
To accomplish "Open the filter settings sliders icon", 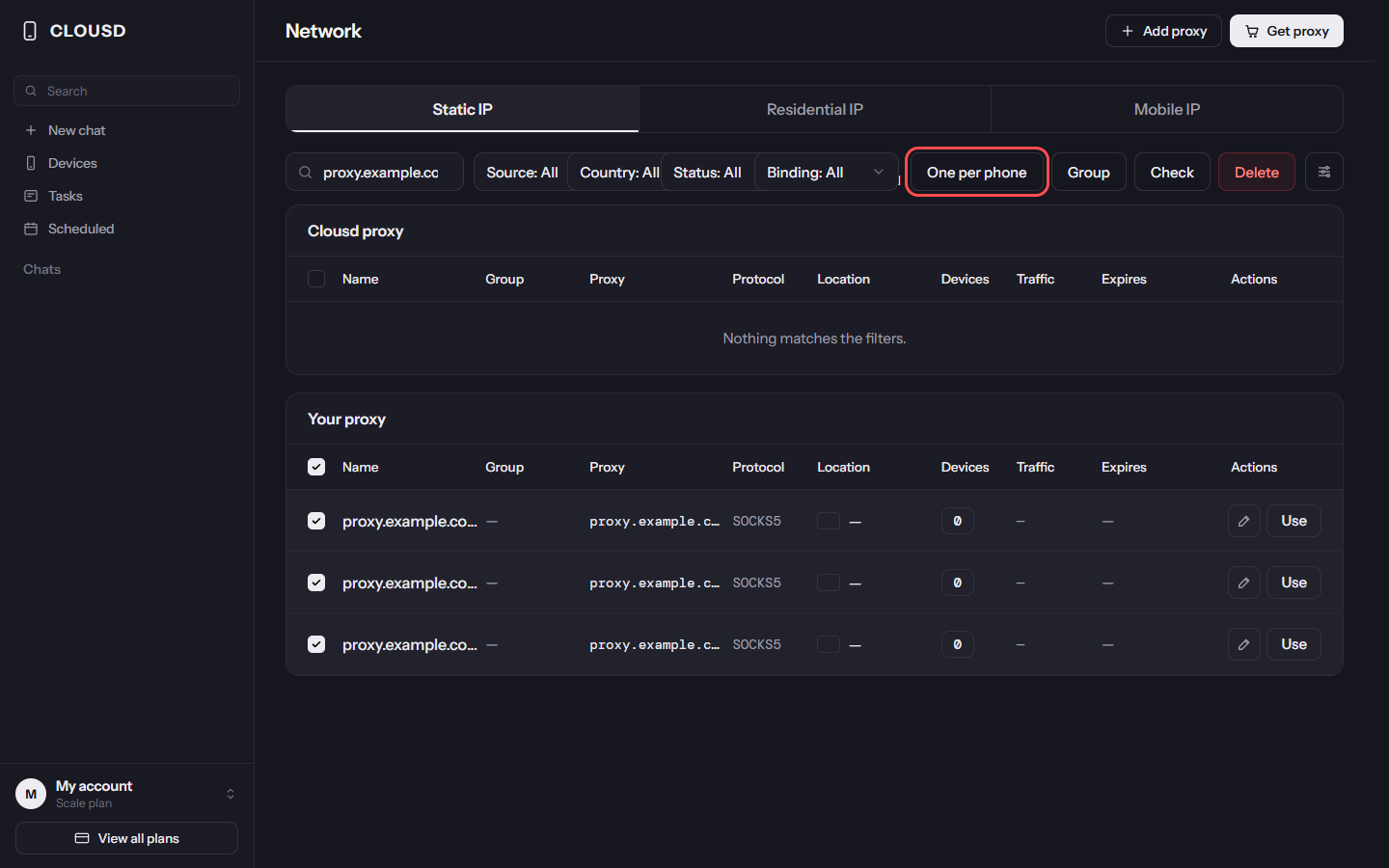I will [1323, 172].
